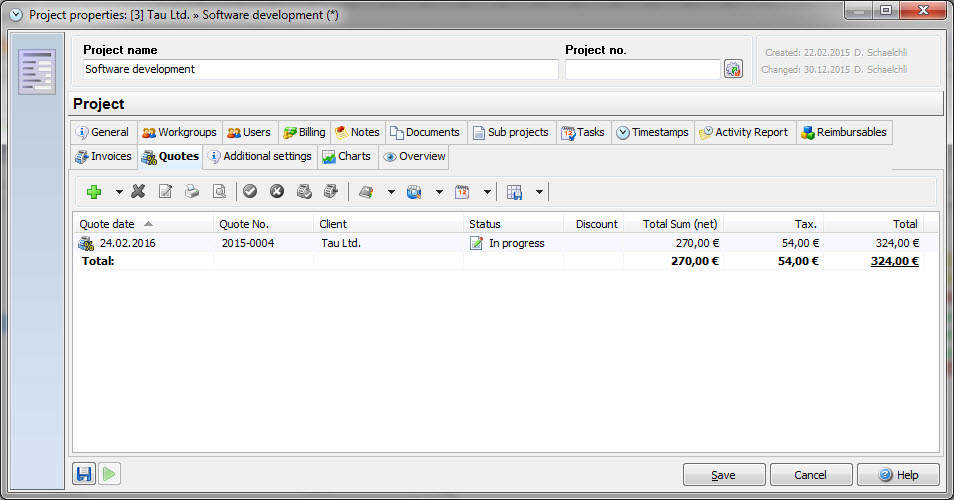This screenshot has height=500, width=954.
Task: Click the edit quote pencil icon
Action: (x=166, y=192)
